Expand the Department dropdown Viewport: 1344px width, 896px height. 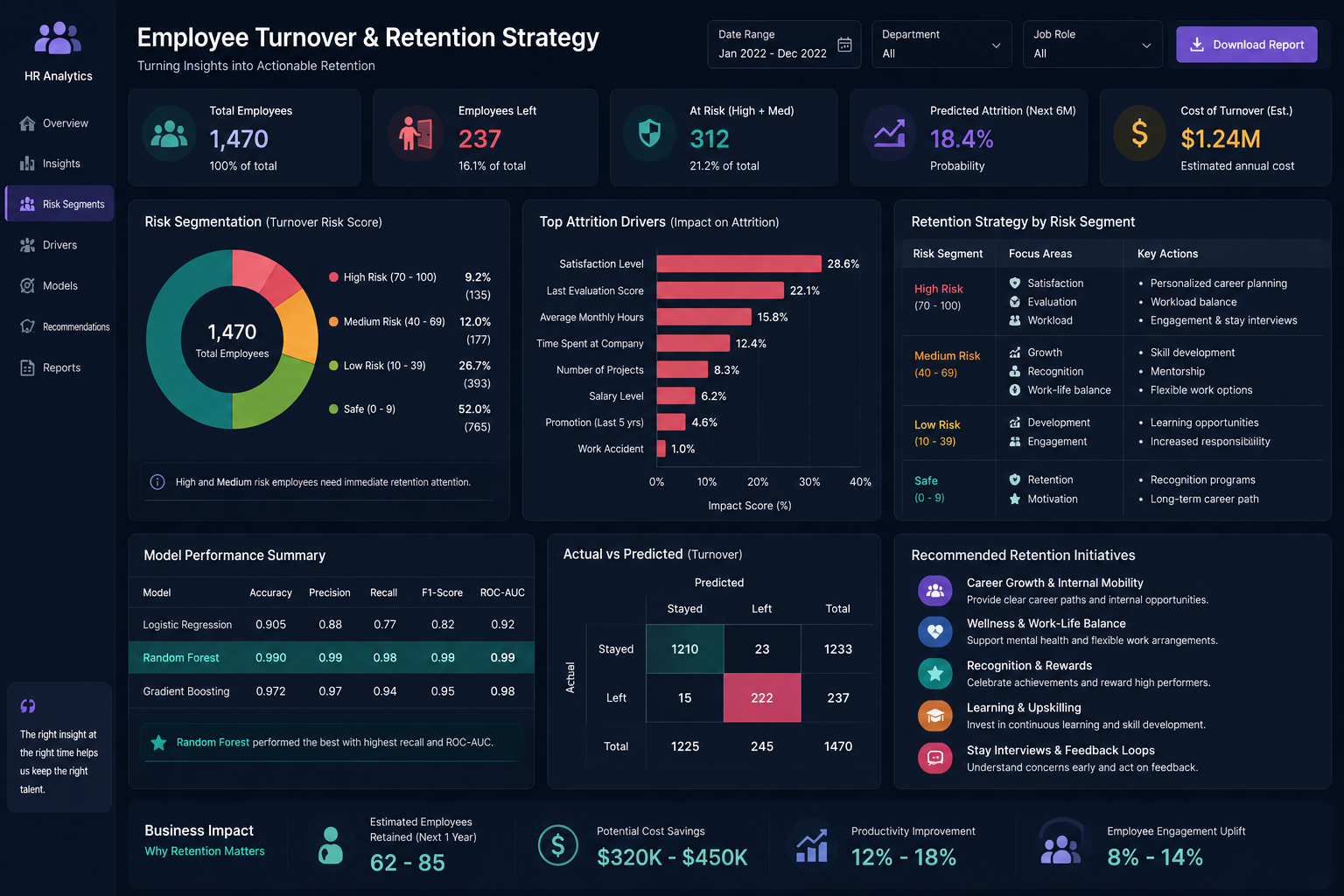pos(941,44)
